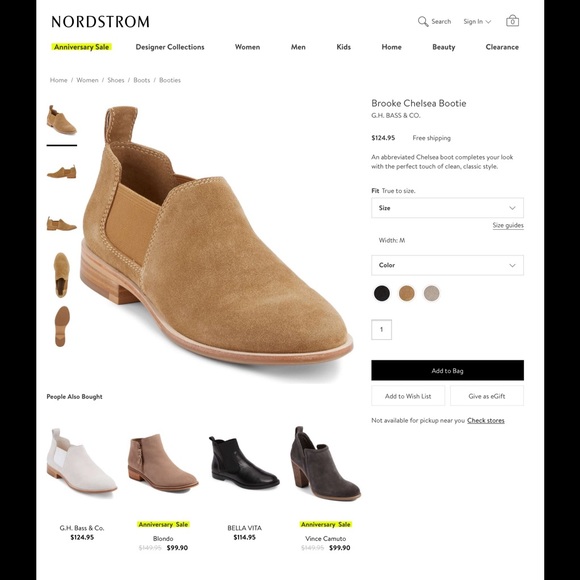580x580 pixels.
Task: Click Add to Wish List
Action: click(408, 396)
